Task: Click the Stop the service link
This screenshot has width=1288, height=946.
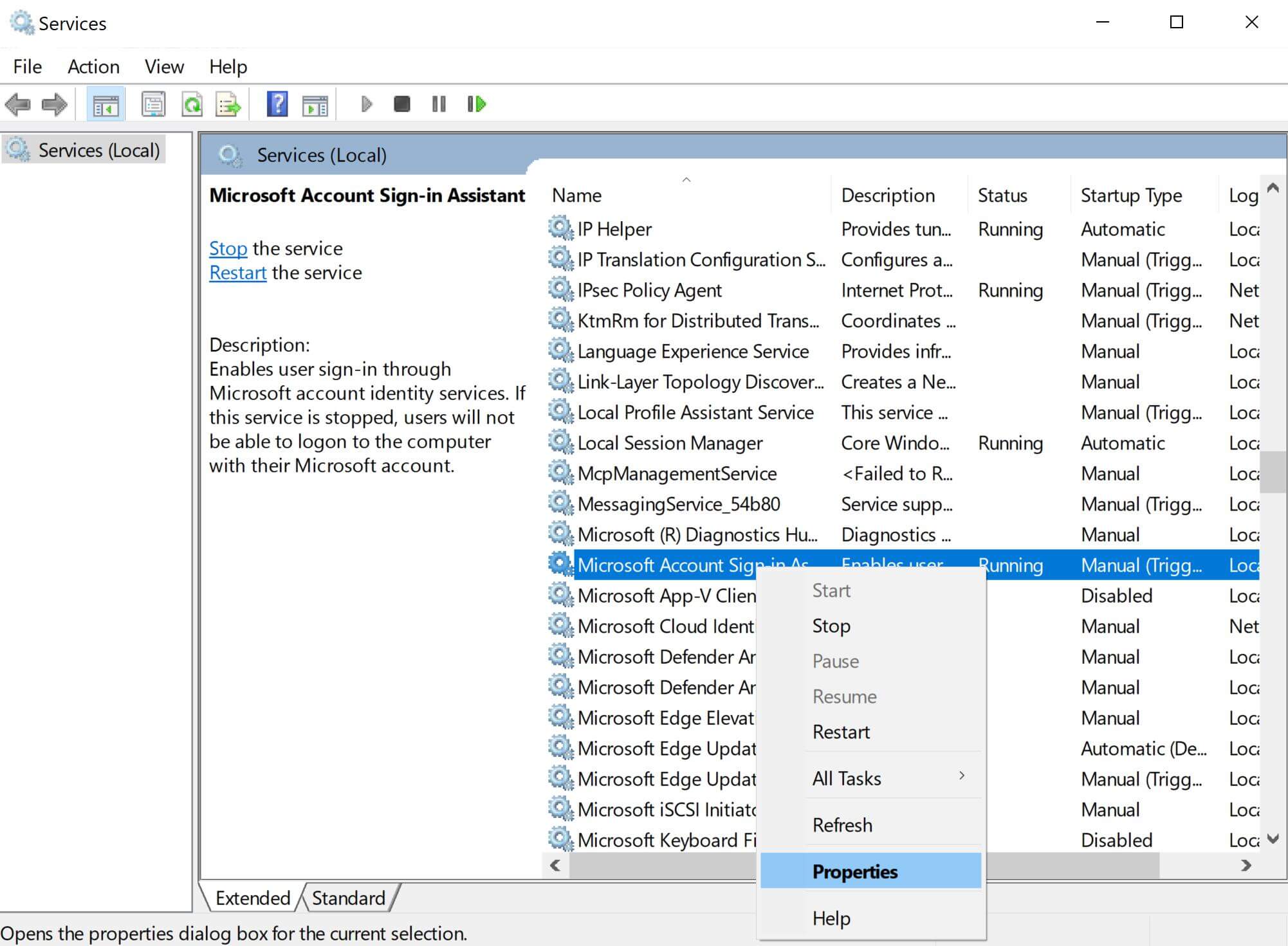Action: click(228, 248)
